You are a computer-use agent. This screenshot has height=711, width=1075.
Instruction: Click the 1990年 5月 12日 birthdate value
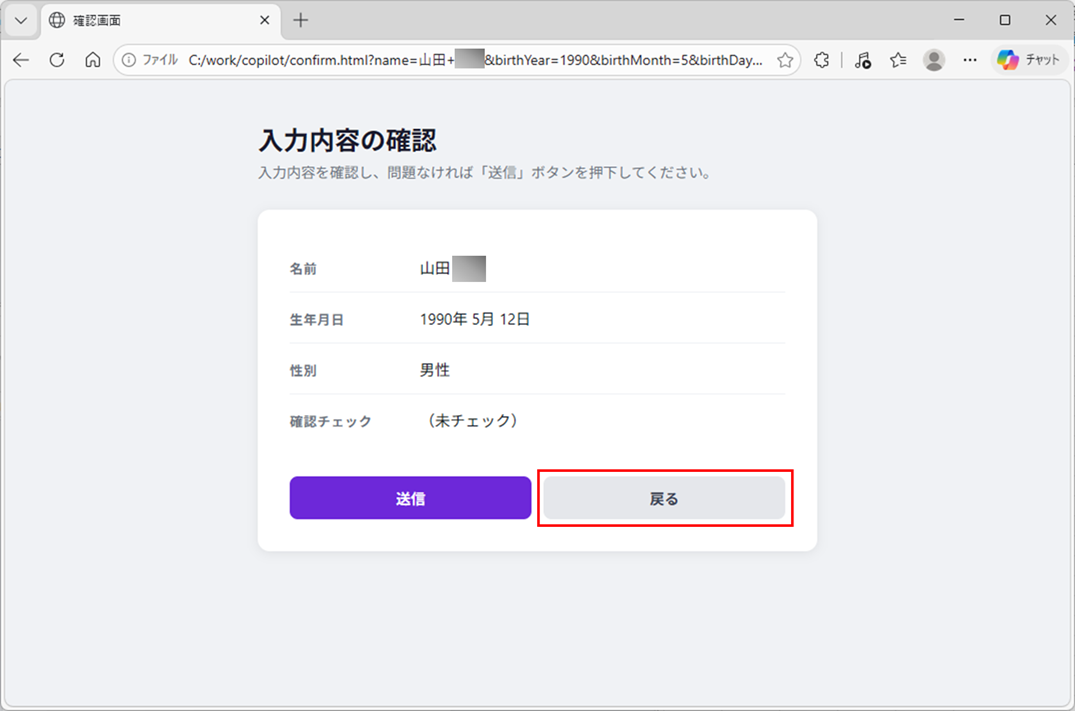tap(475, 320)
